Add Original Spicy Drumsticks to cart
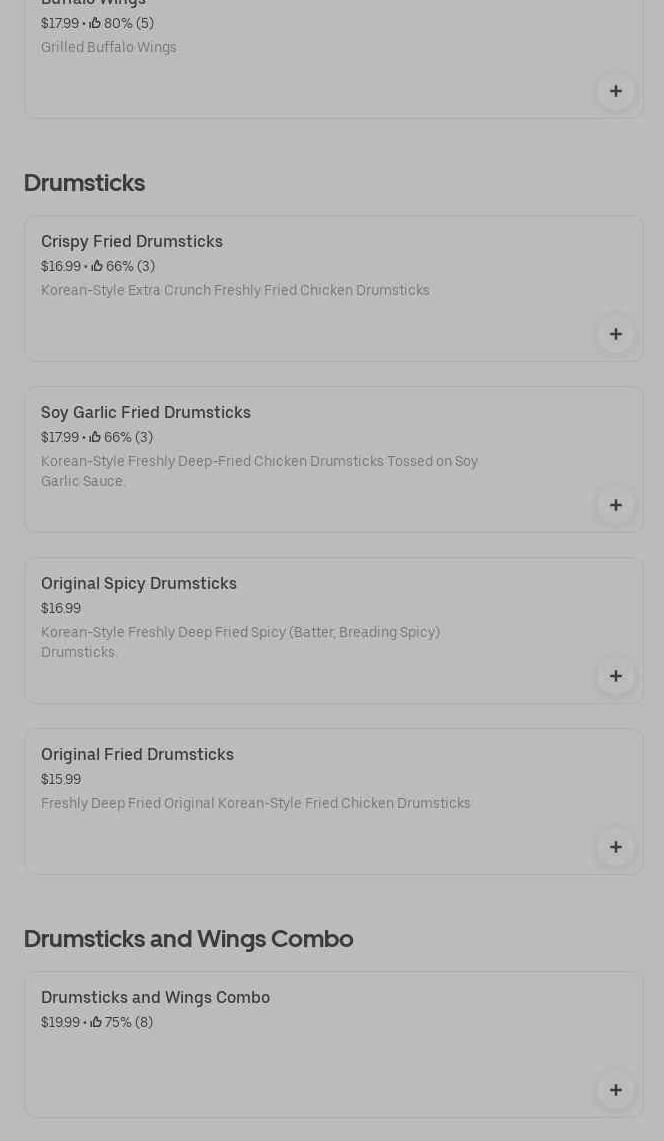This screenshot has width=664, height=1141. coord(615,676)
